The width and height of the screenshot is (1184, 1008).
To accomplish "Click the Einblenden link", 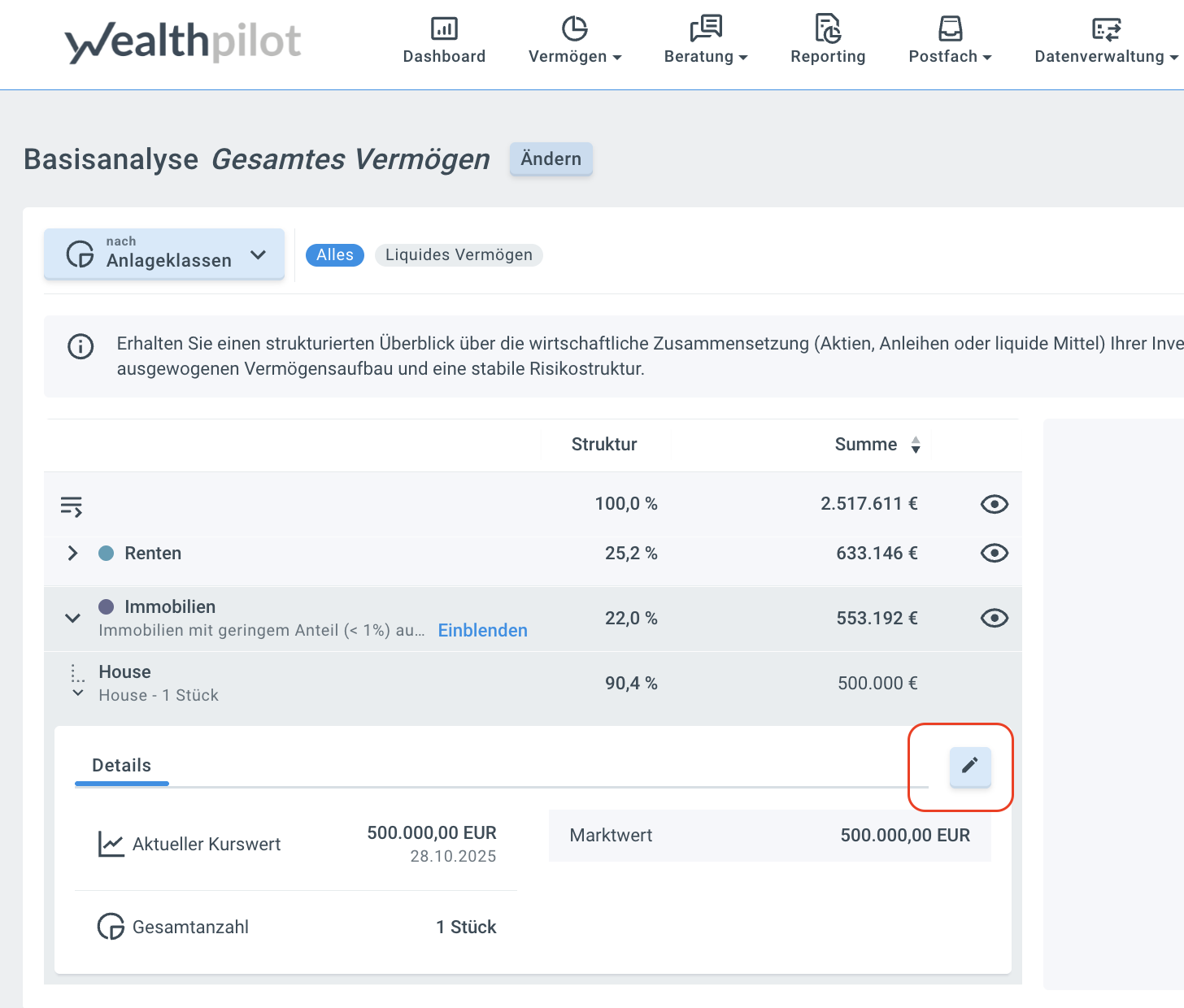I will [x=482, y=631].
